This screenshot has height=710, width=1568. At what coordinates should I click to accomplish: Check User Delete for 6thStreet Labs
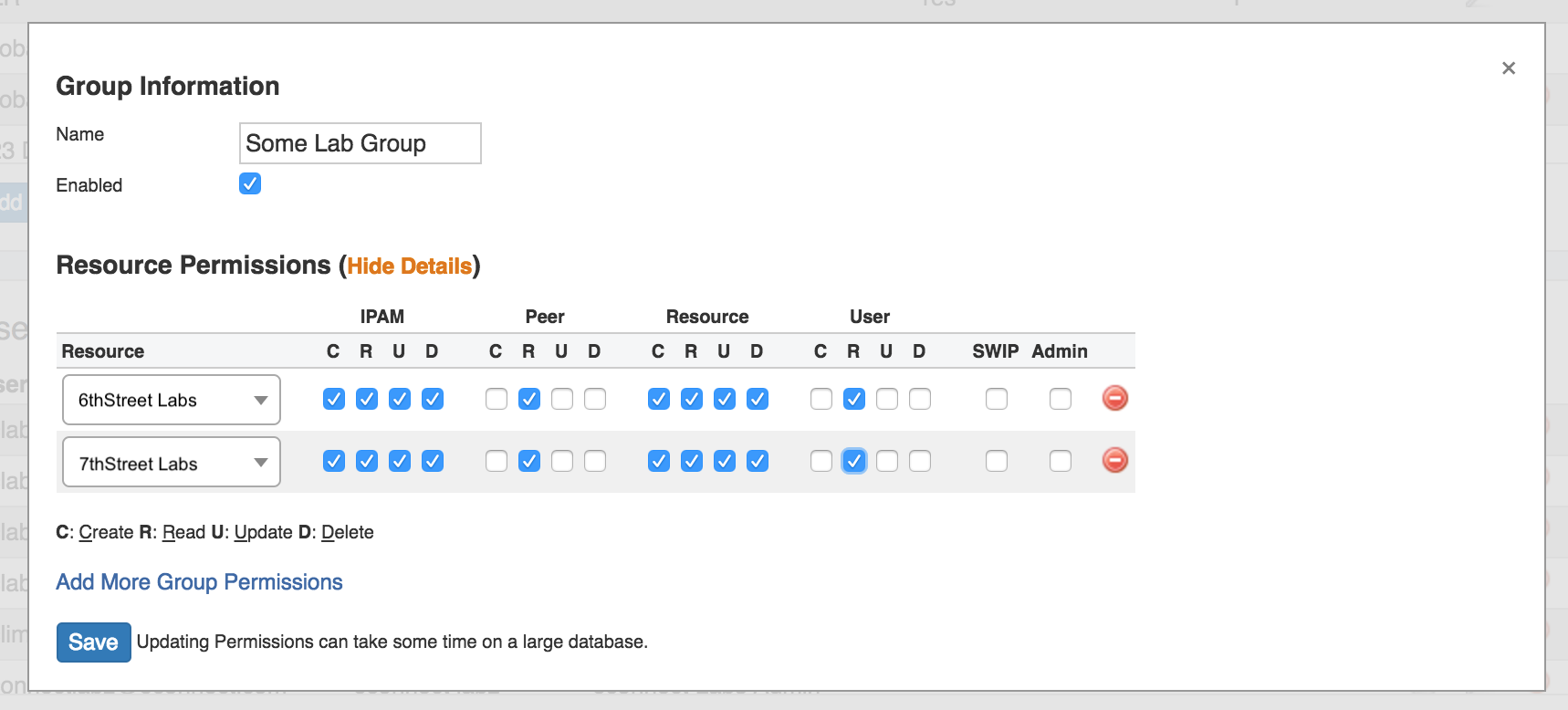point(920,399)
